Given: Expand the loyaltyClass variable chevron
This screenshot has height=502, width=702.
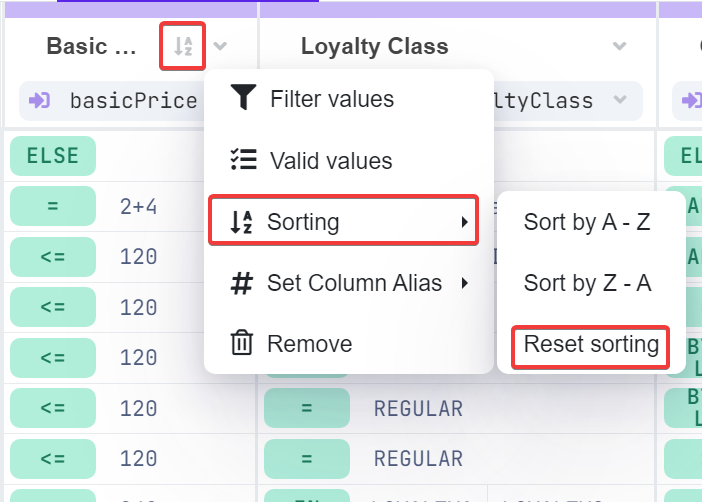Looking at the screenshot, I should tap(620, 100).
